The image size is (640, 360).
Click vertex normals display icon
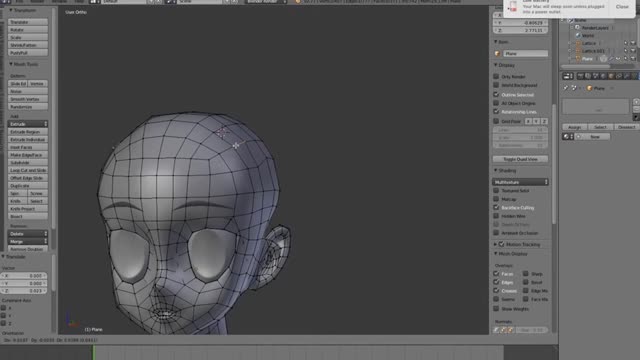[x=497, y=330]
